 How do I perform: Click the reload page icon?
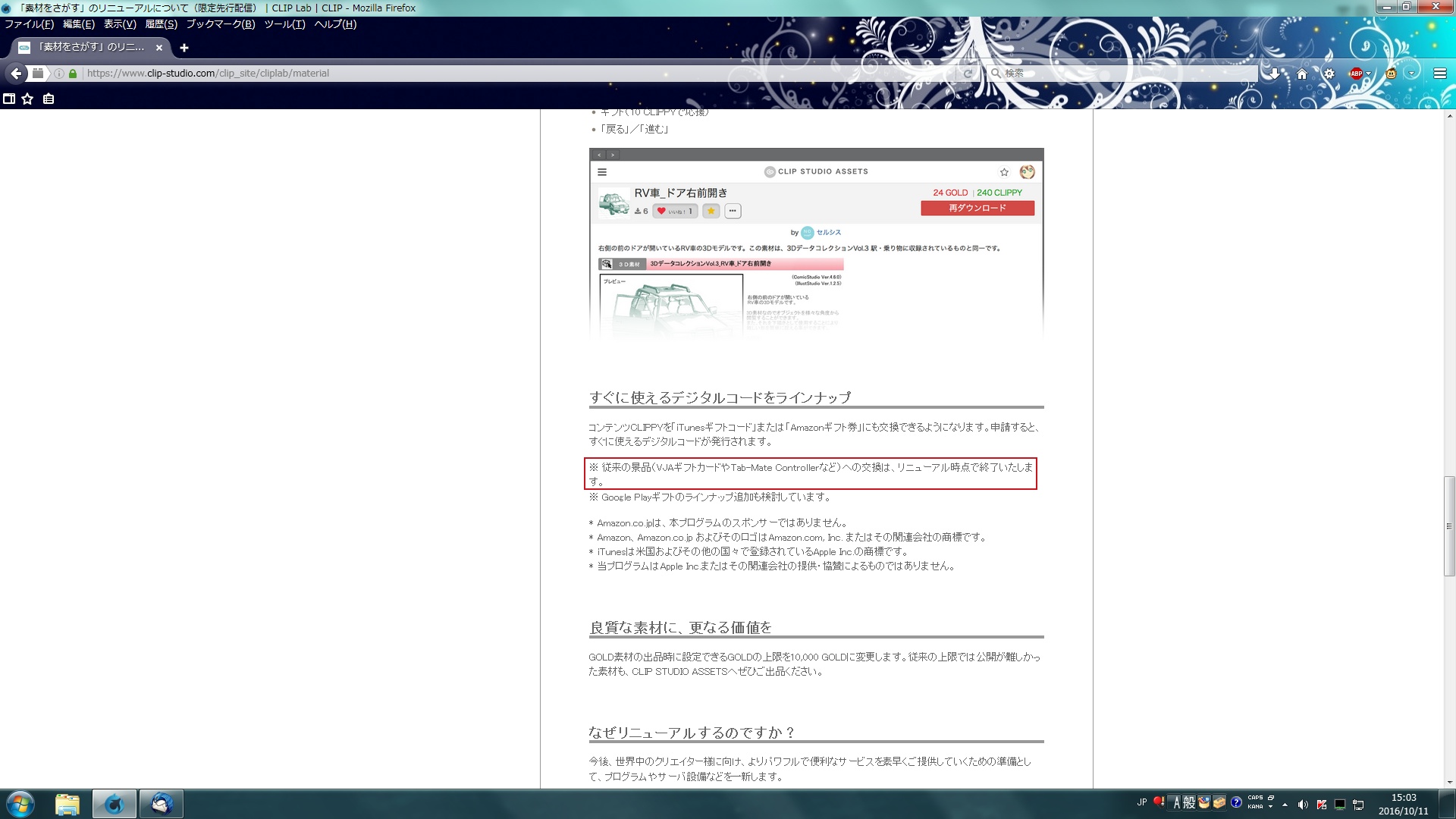coord(968,74)
